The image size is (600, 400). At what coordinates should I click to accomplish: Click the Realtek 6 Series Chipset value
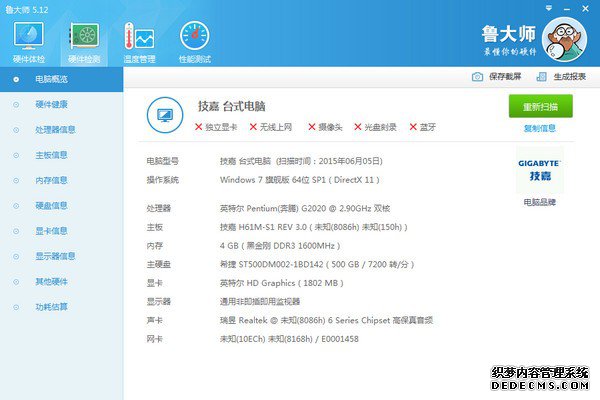coord(326,320)
